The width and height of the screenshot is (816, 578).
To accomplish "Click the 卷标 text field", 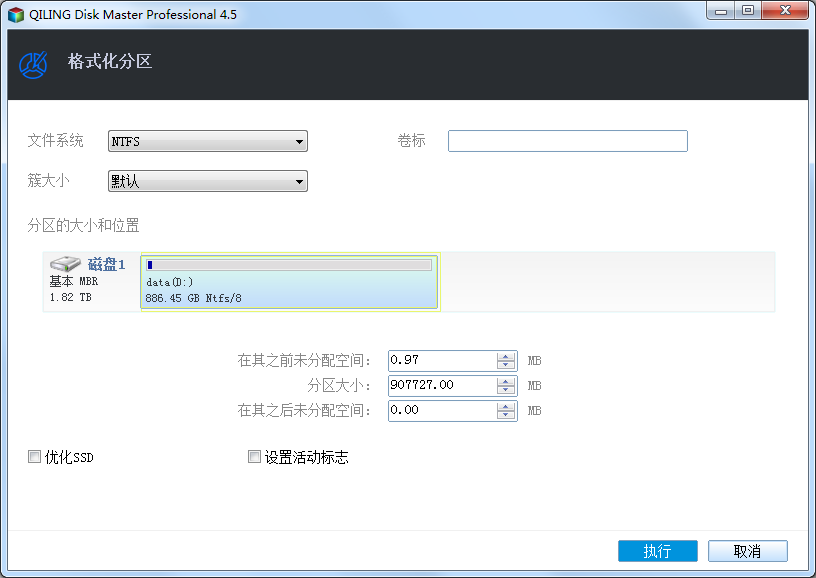I will click(x=568, y=141).
